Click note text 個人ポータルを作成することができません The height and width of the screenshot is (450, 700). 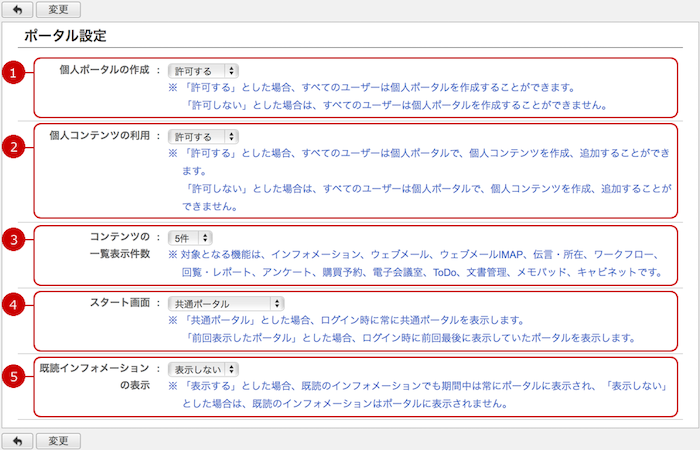(395, 105)
